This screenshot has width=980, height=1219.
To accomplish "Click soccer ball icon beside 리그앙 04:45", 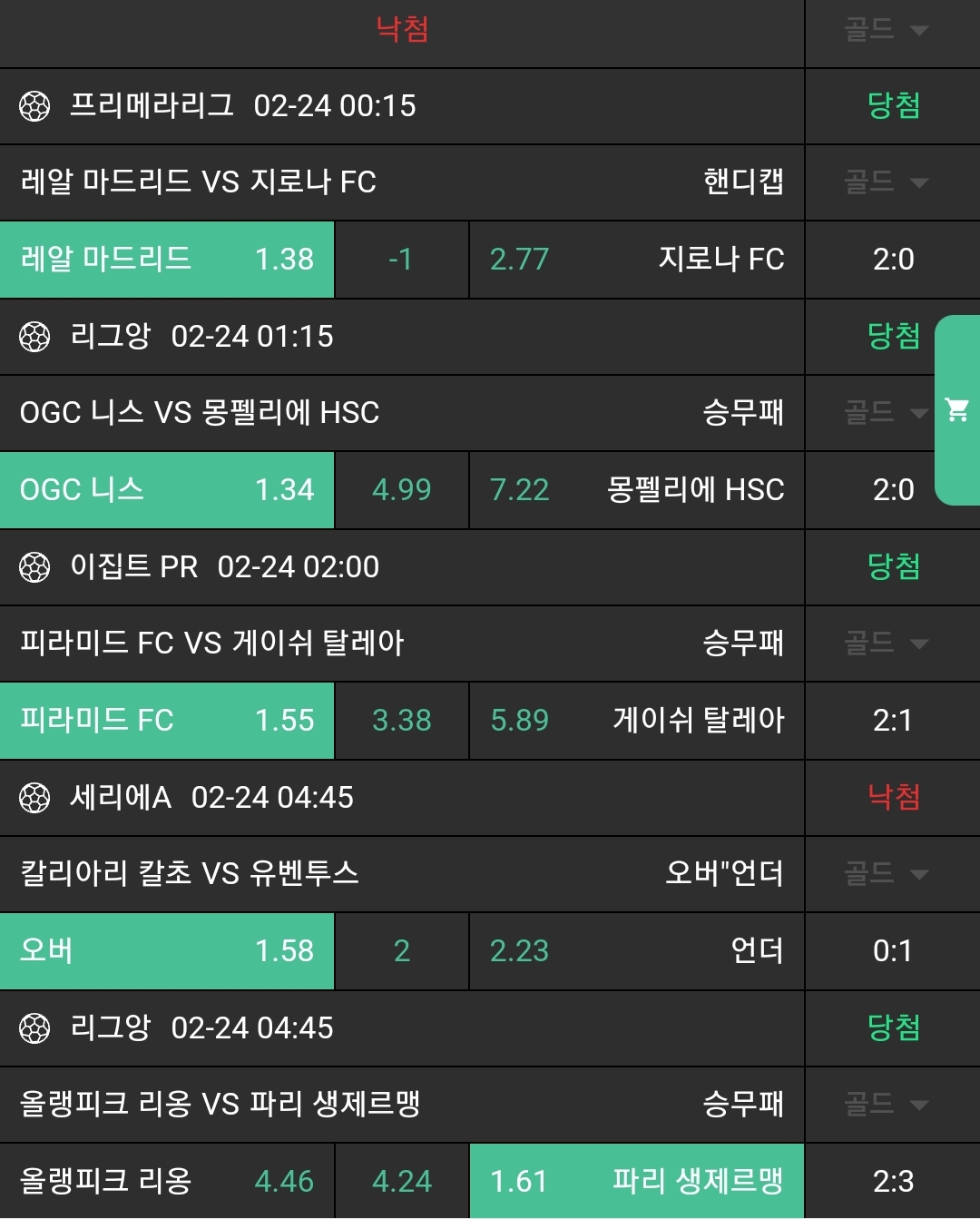I will (x=34, y=1028).
